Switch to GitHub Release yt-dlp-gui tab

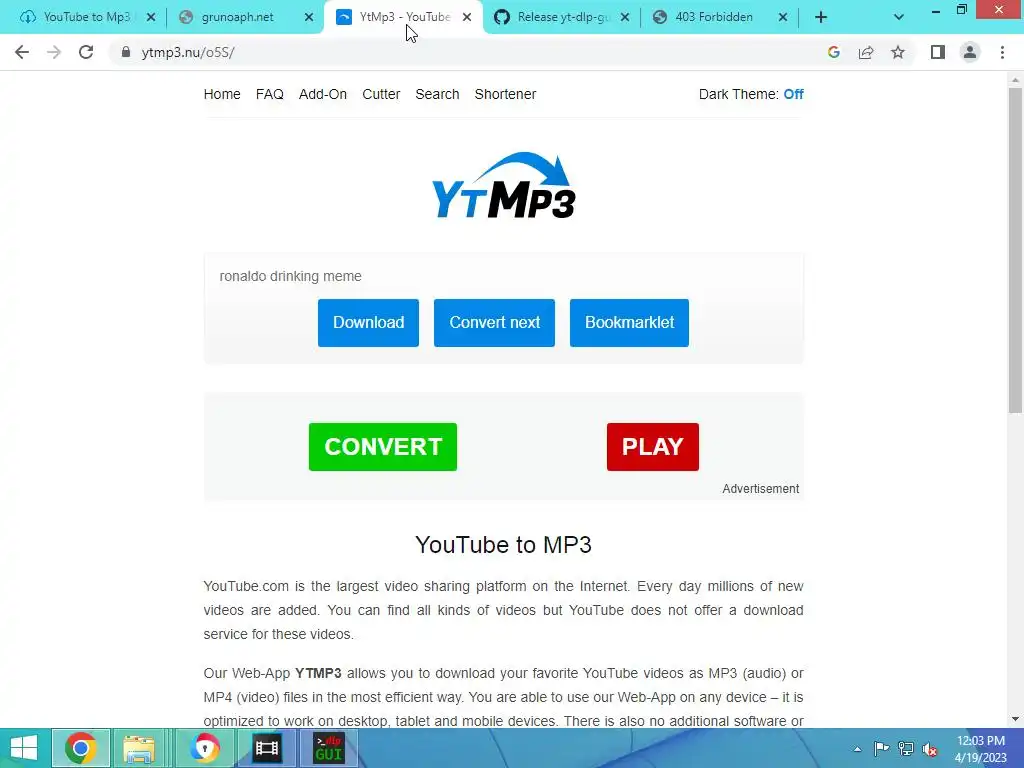click(x=562, y=18)
